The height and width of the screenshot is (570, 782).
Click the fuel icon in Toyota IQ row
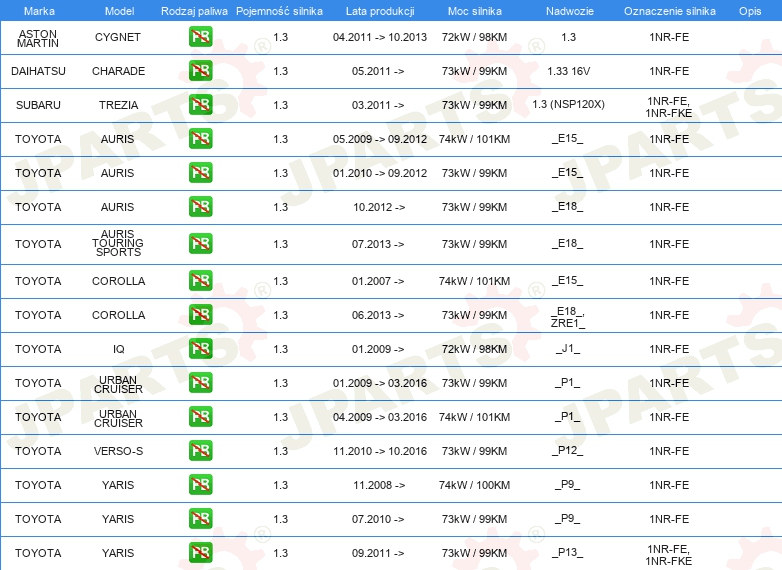pos(200,349)
